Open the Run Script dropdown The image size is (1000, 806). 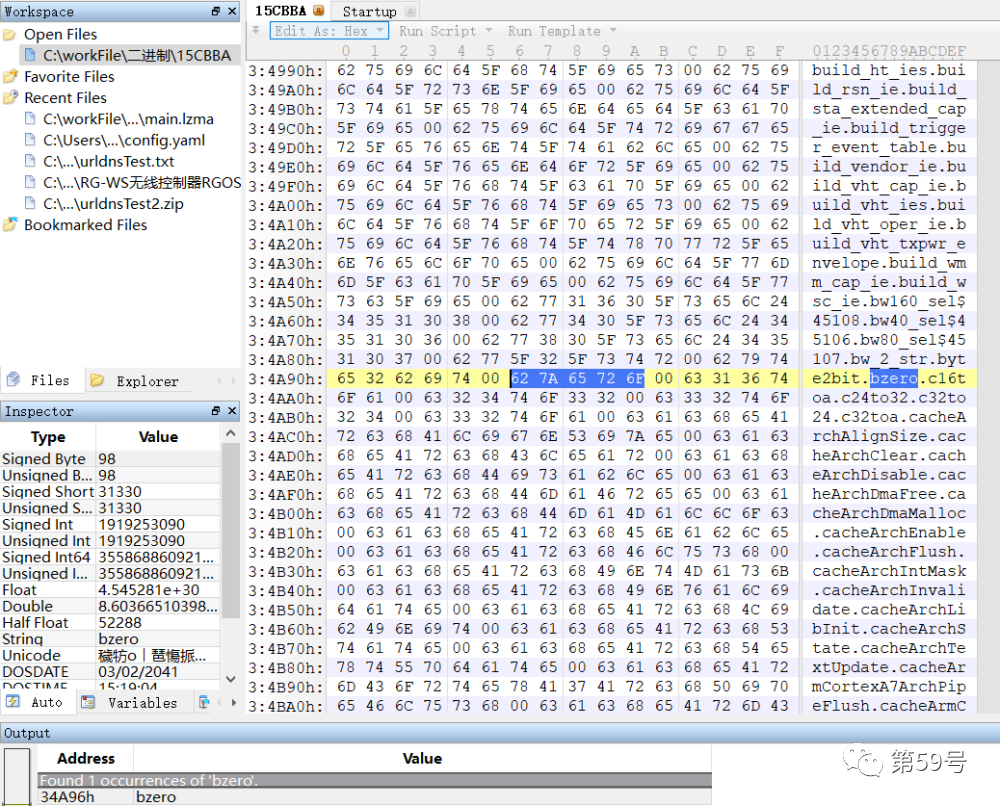coord(445,31)
